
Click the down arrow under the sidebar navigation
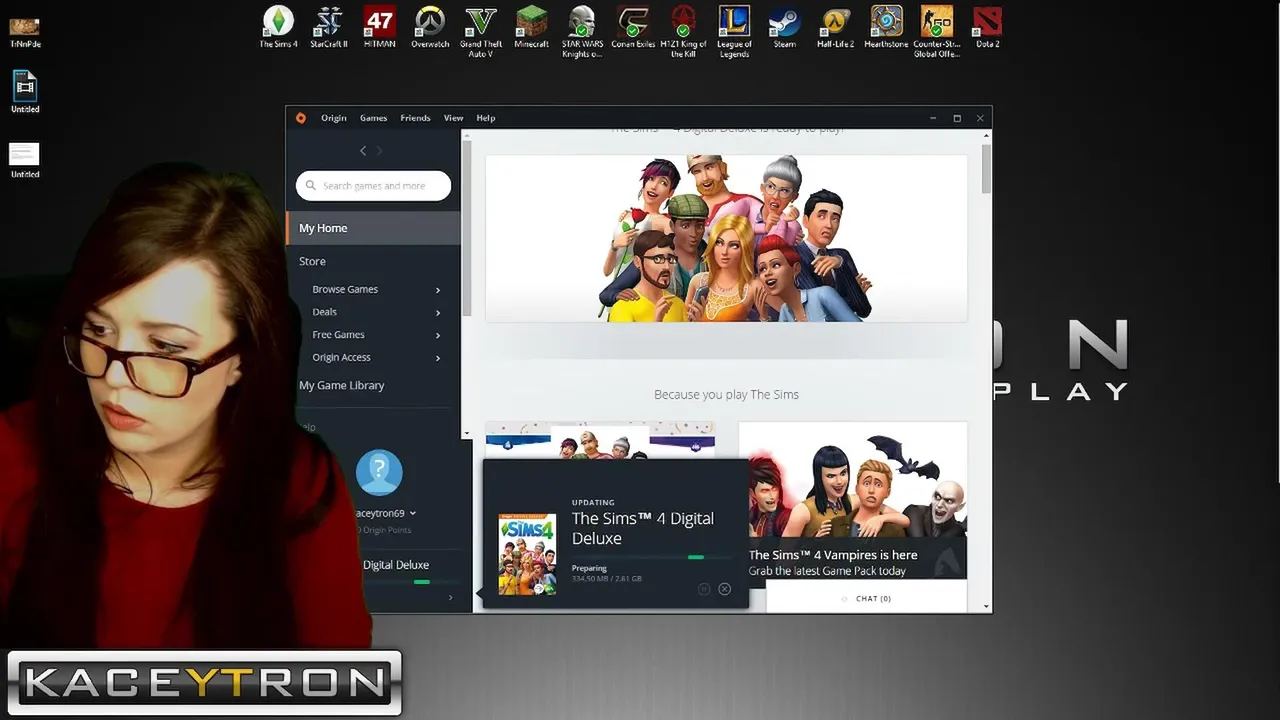click(466, 434)
